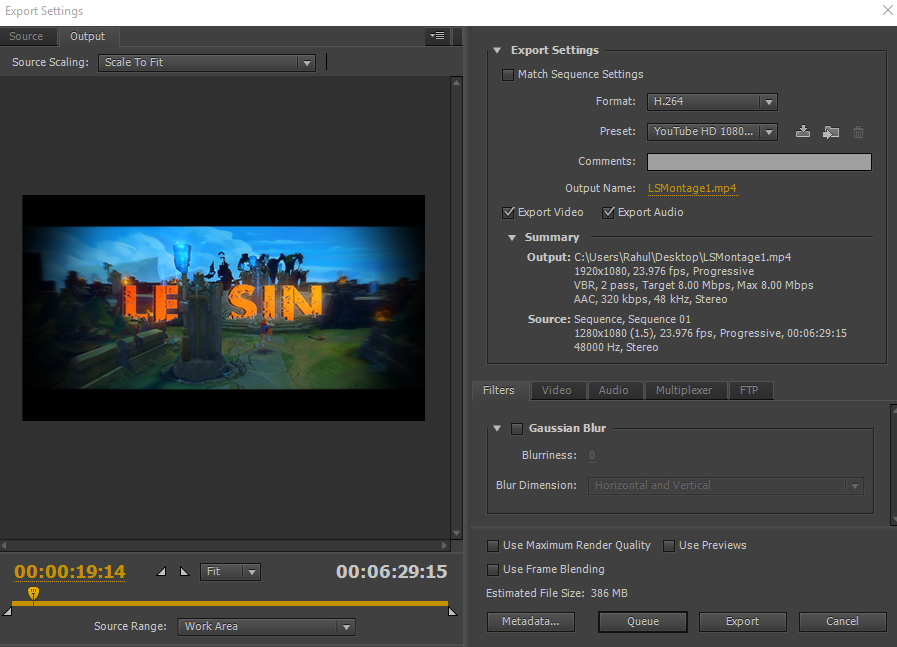Click the output path C:\Users\Rahul\Desktop text
Image resolution: width=897 pixels, height=647 pixels.
682,257
